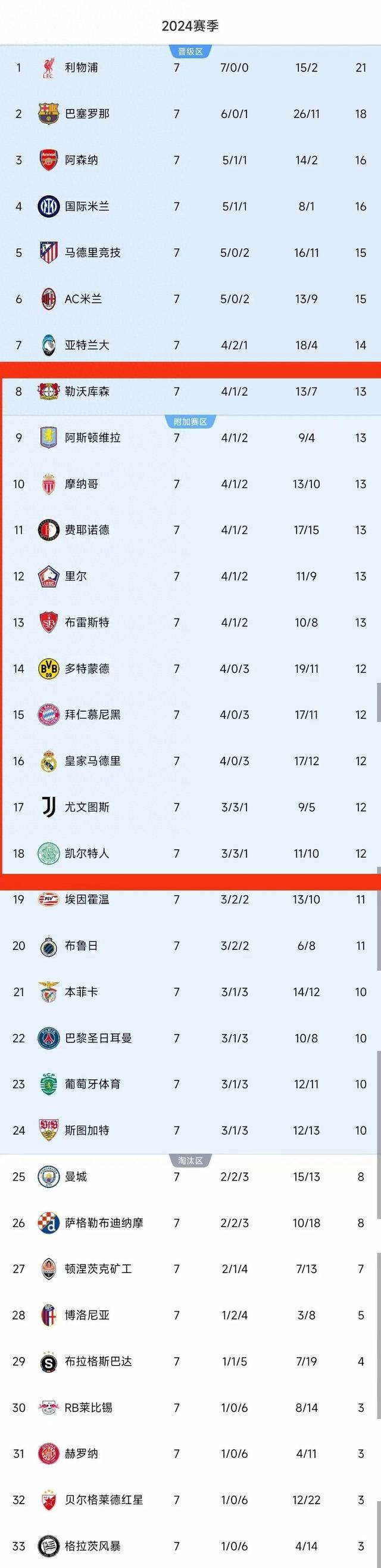Select the Manchester City logo

(x=49, y=1176)
